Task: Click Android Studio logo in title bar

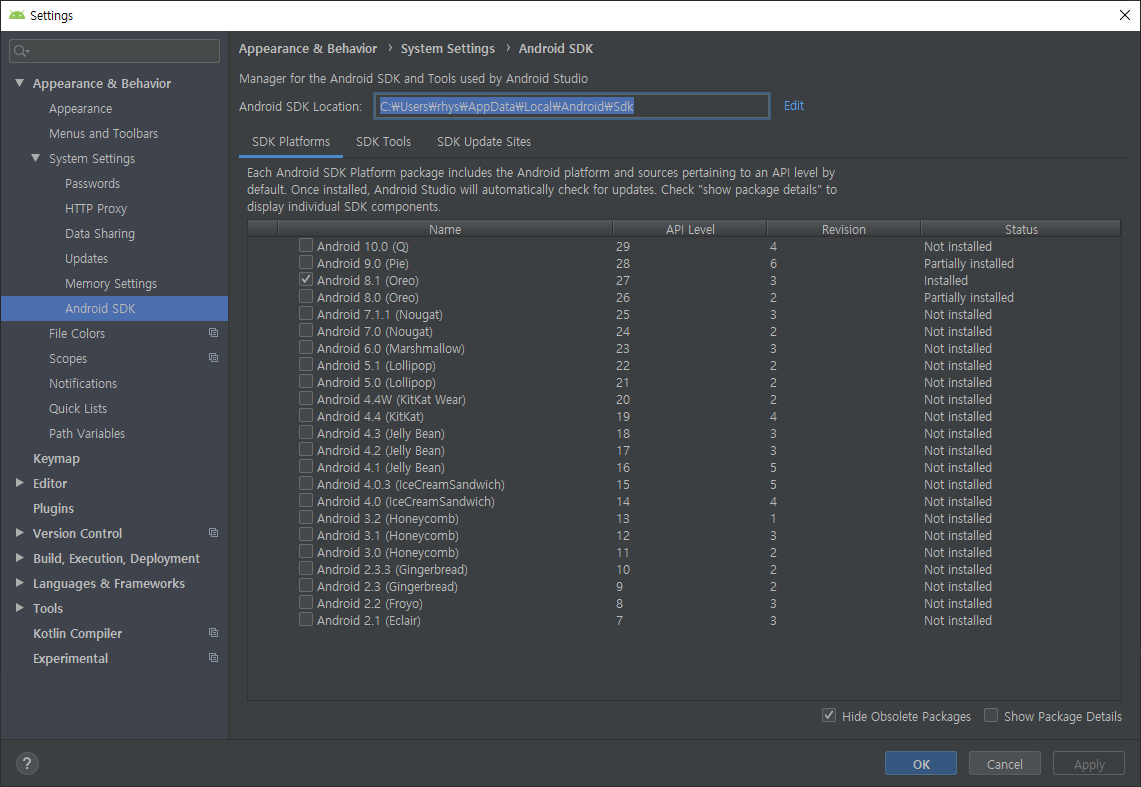Action: pos(16,15)
